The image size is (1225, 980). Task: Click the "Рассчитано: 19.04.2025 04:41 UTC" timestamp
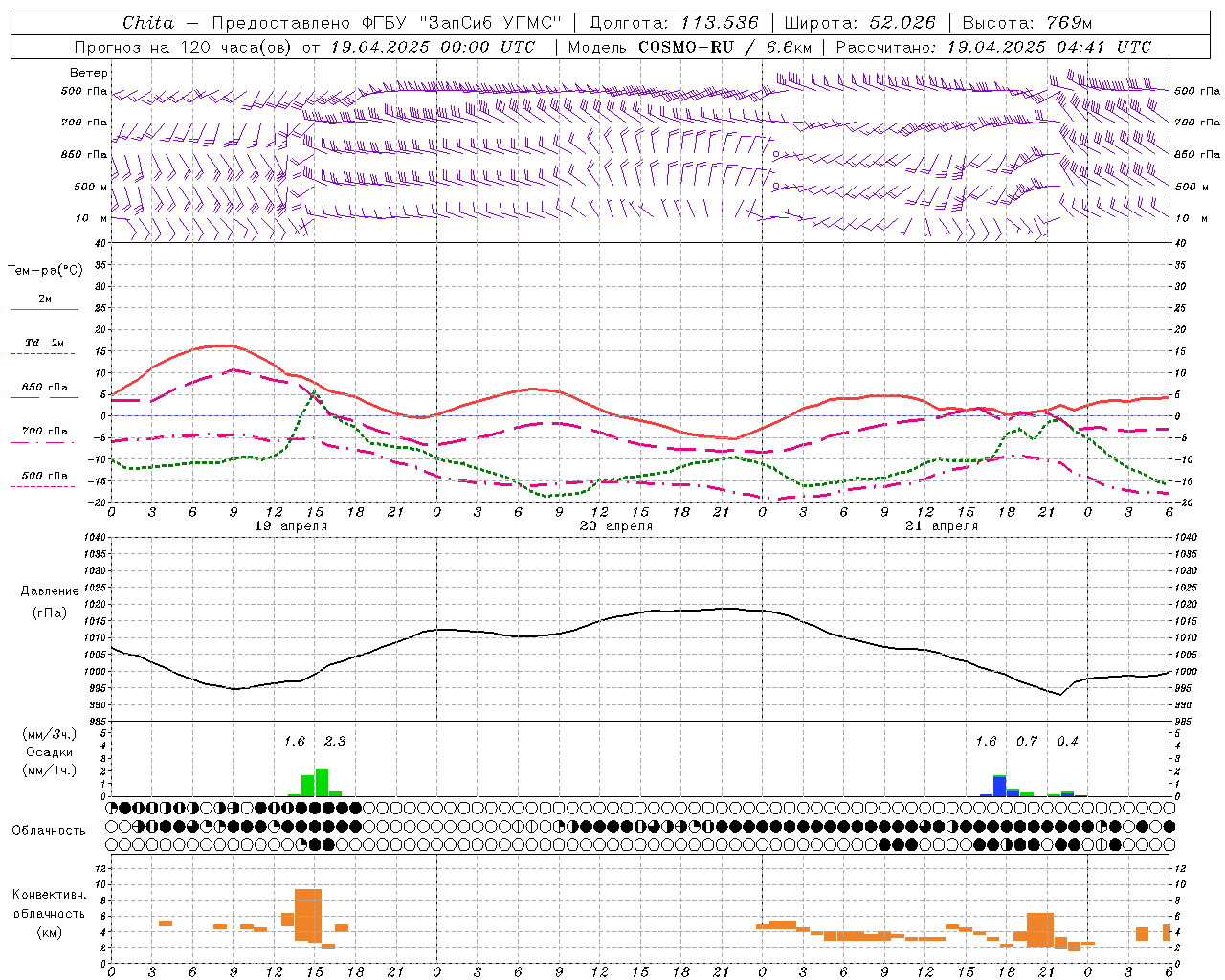click(x=993, y=47)
